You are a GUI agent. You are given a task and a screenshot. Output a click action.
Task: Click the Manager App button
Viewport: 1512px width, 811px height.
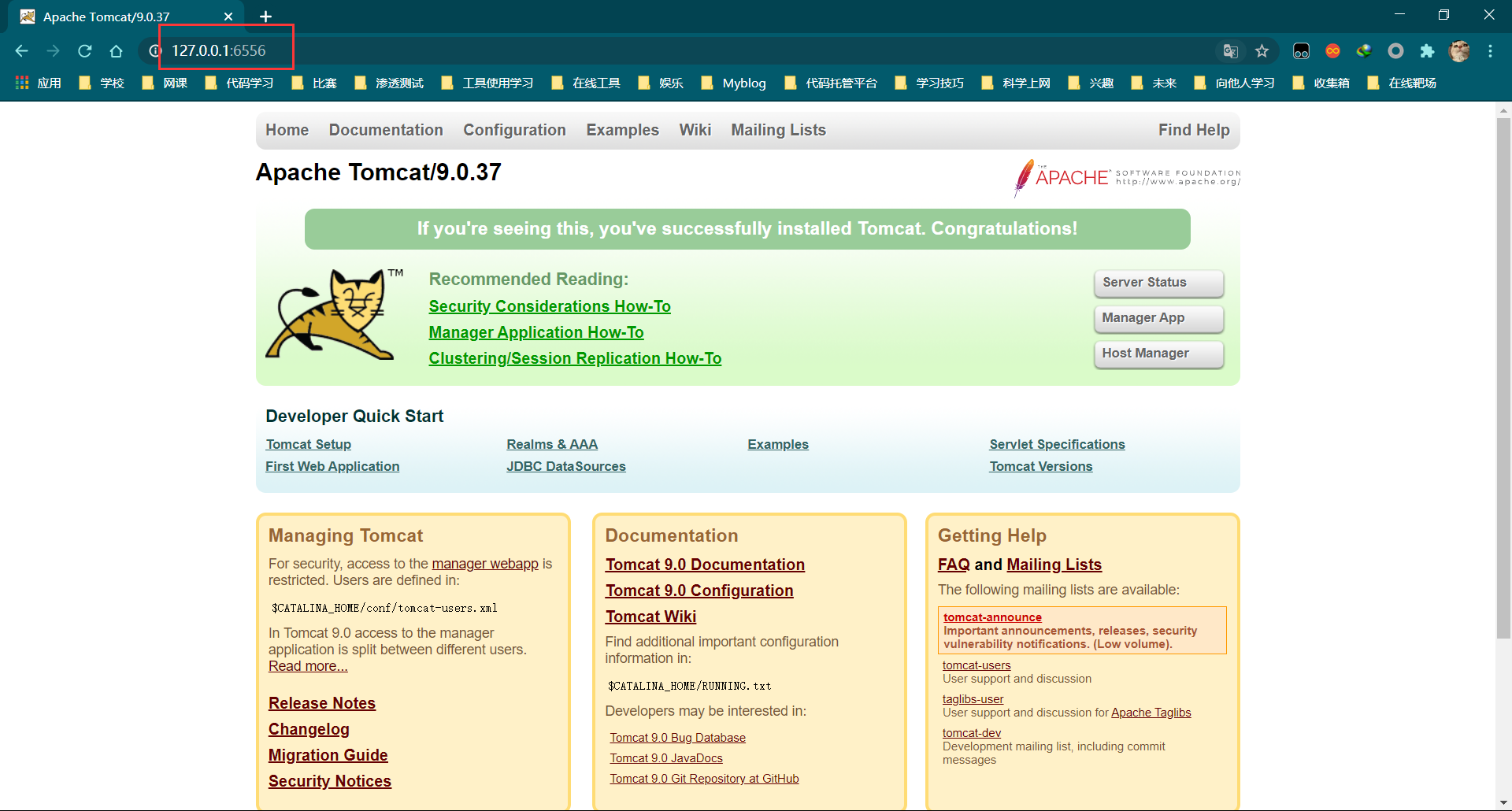click(1158, 318)
